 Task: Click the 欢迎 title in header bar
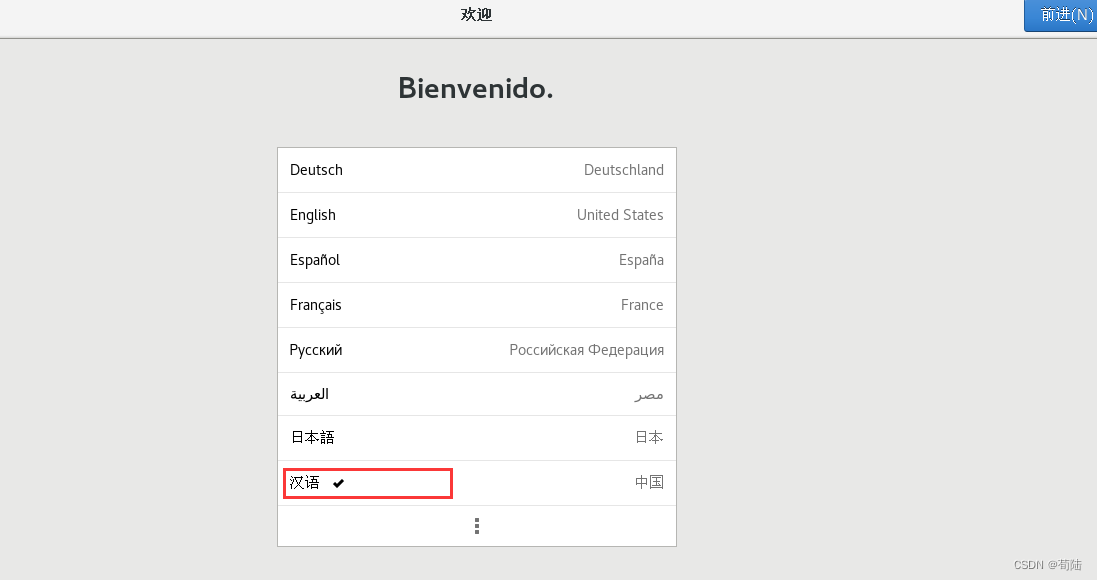point(476,15)
